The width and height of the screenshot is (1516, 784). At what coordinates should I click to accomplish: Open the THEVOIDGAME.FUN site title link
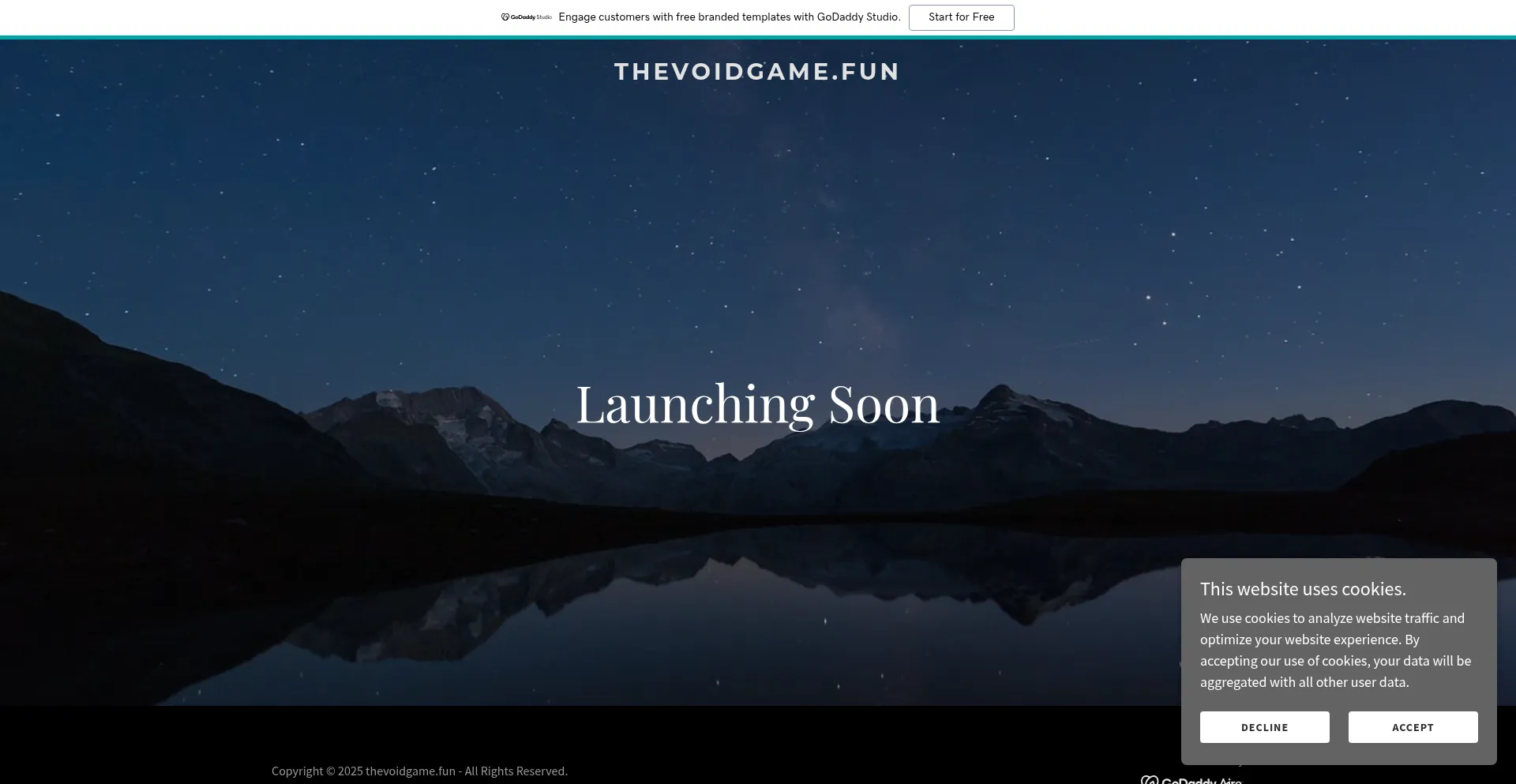click(757, 72)
